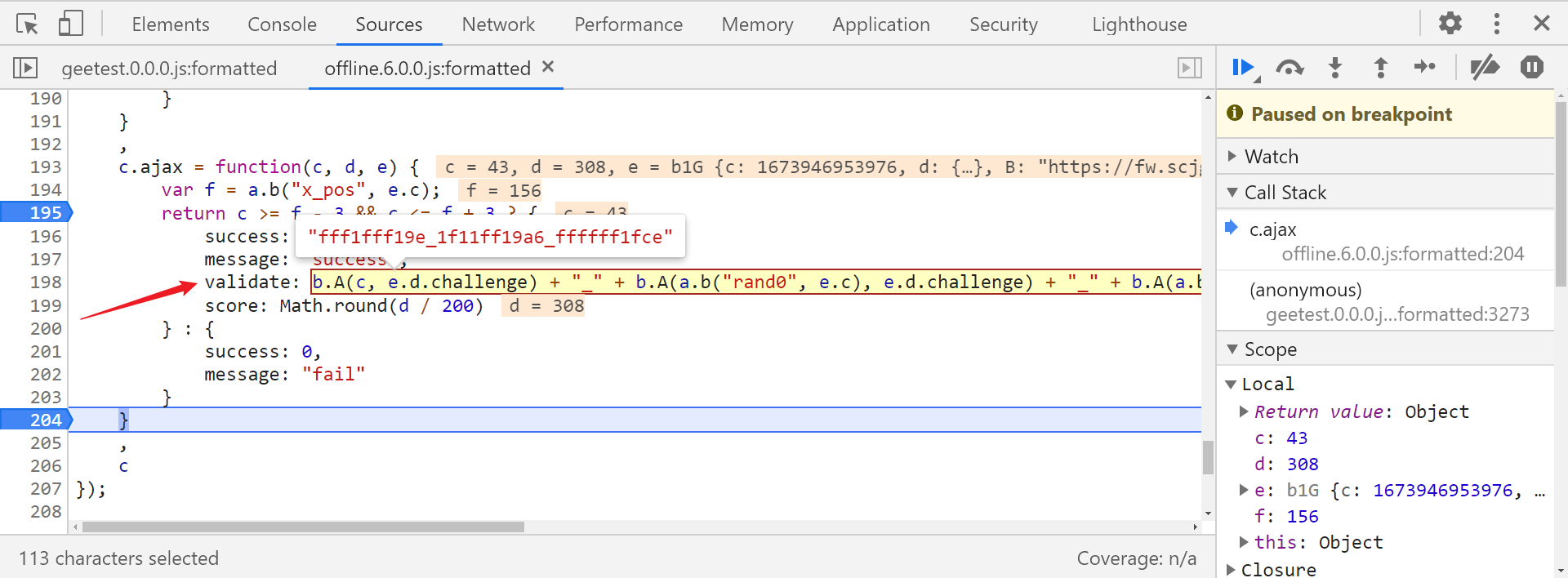Close the DevTools panel

pyautogui.click(x=1541, y=23)
